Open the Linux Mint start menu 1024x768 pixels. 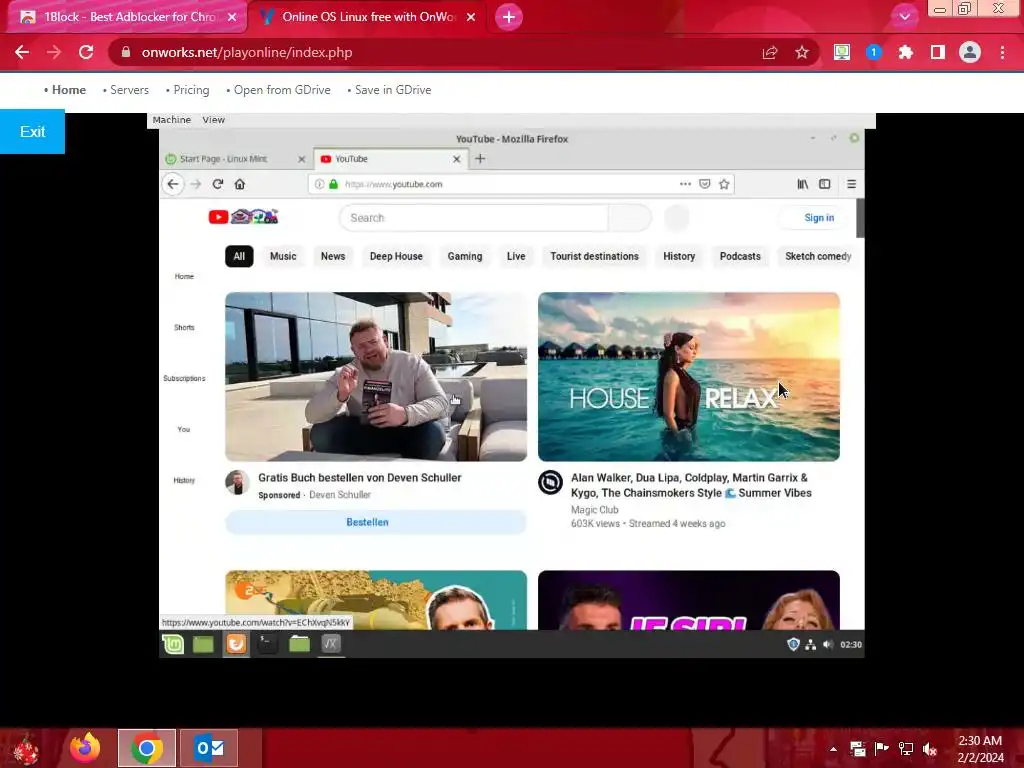coord(173,645)
